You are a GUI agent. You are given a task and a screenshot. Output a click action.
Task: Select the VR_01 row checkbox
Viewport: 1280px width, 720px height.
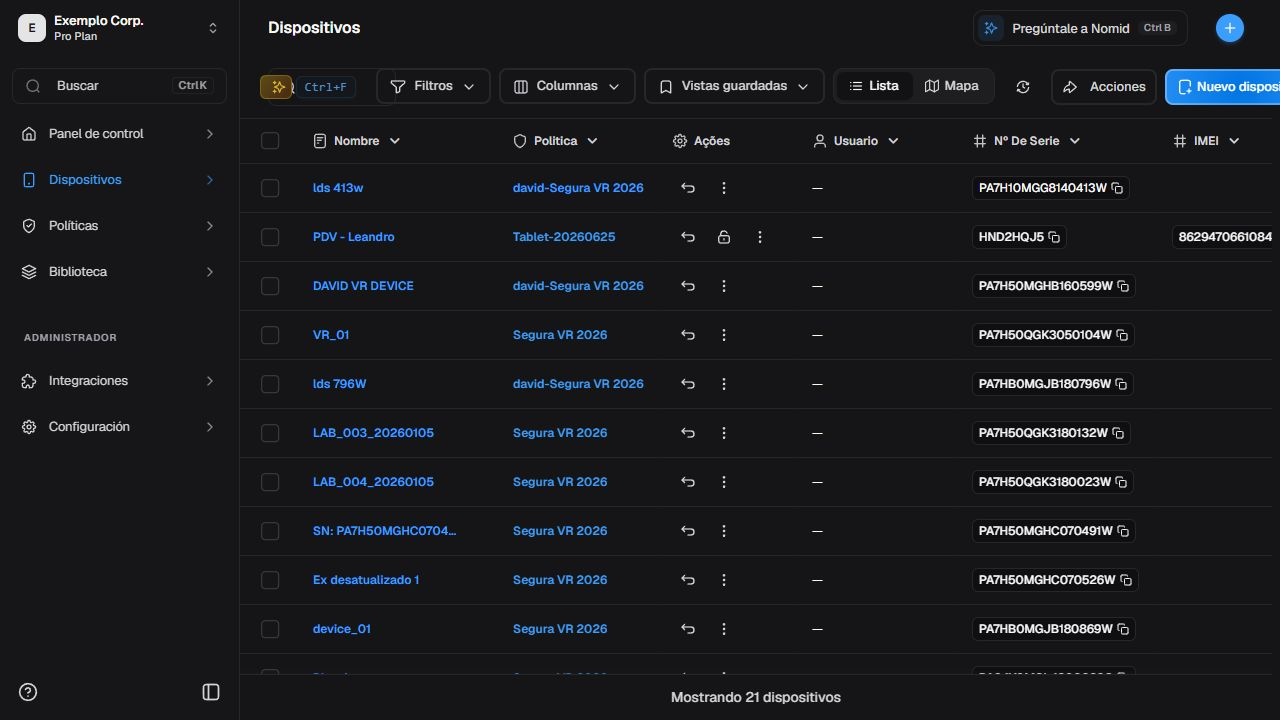pos(270,335)
